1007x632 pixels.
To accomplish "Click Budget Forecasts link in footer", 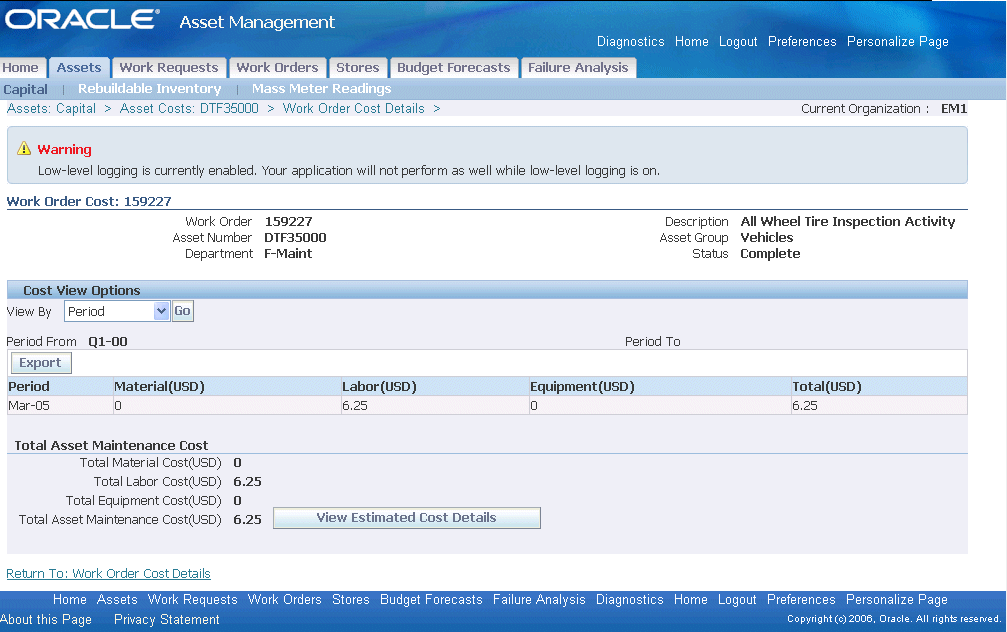I will point(431,599).
